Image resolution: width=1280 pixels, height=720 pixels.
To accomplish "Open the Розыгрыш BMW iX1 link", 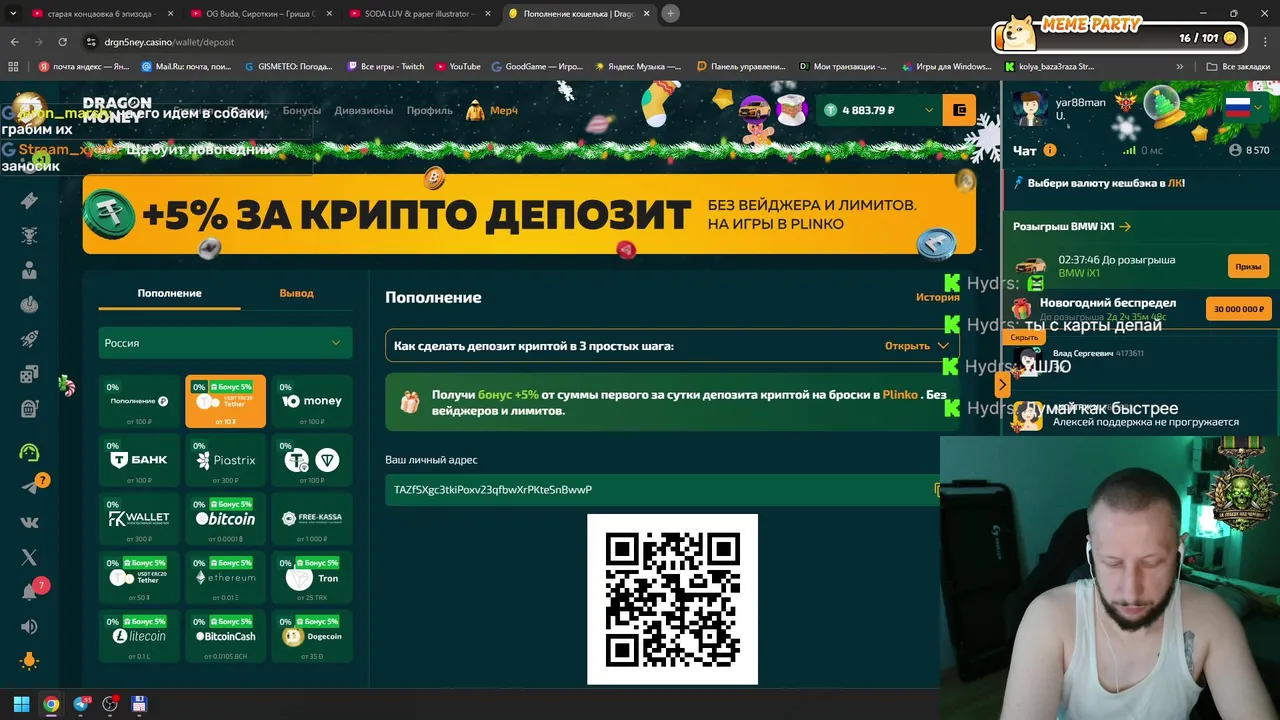I will [x=1071, y=227].
